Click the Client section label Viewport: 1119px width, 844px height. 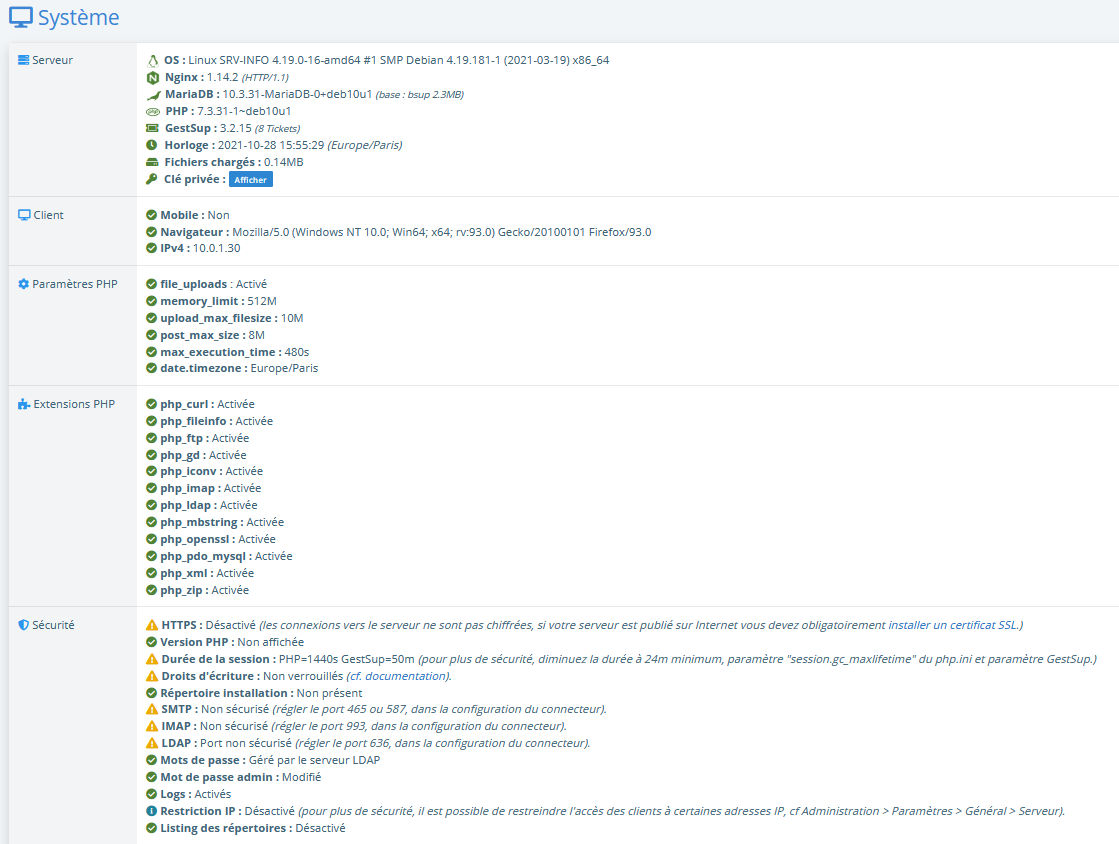click(x=49, y=215)
